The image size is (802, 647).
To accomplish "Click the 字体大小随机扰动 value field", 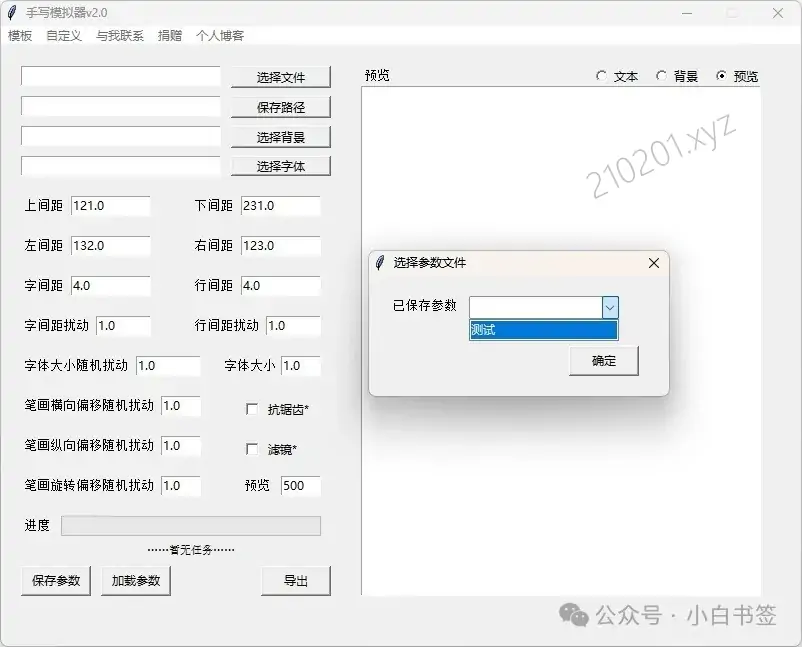I will (168, 366).
